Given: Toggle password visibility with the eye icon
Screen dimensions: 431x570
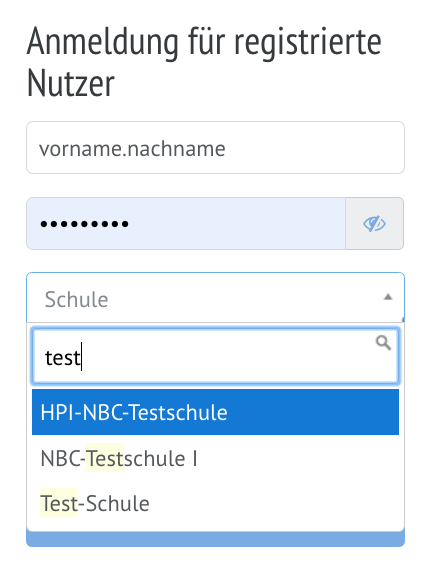Looking at the screenshot, I should coord(374,224).
